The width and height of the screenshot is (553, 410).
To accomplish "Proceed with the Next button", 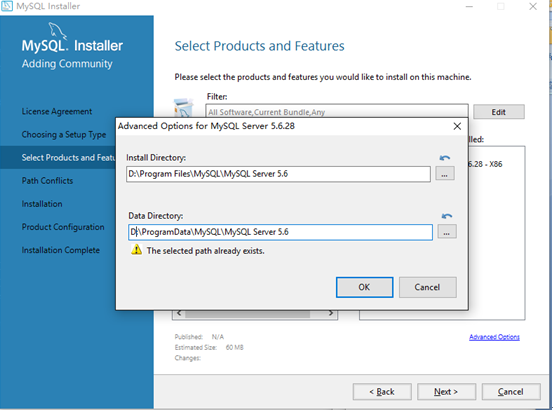I will [446, 392].
